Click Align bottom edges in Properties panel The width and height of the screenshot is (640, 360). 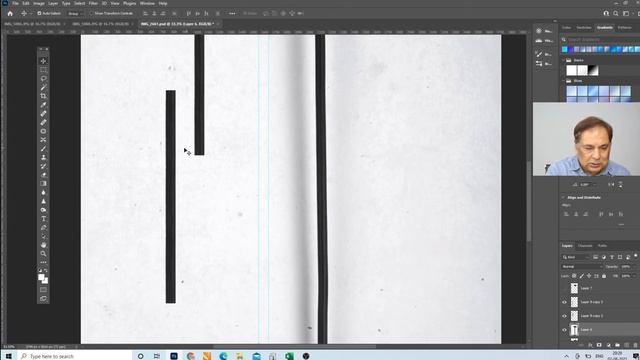click(x=620, y=214)
